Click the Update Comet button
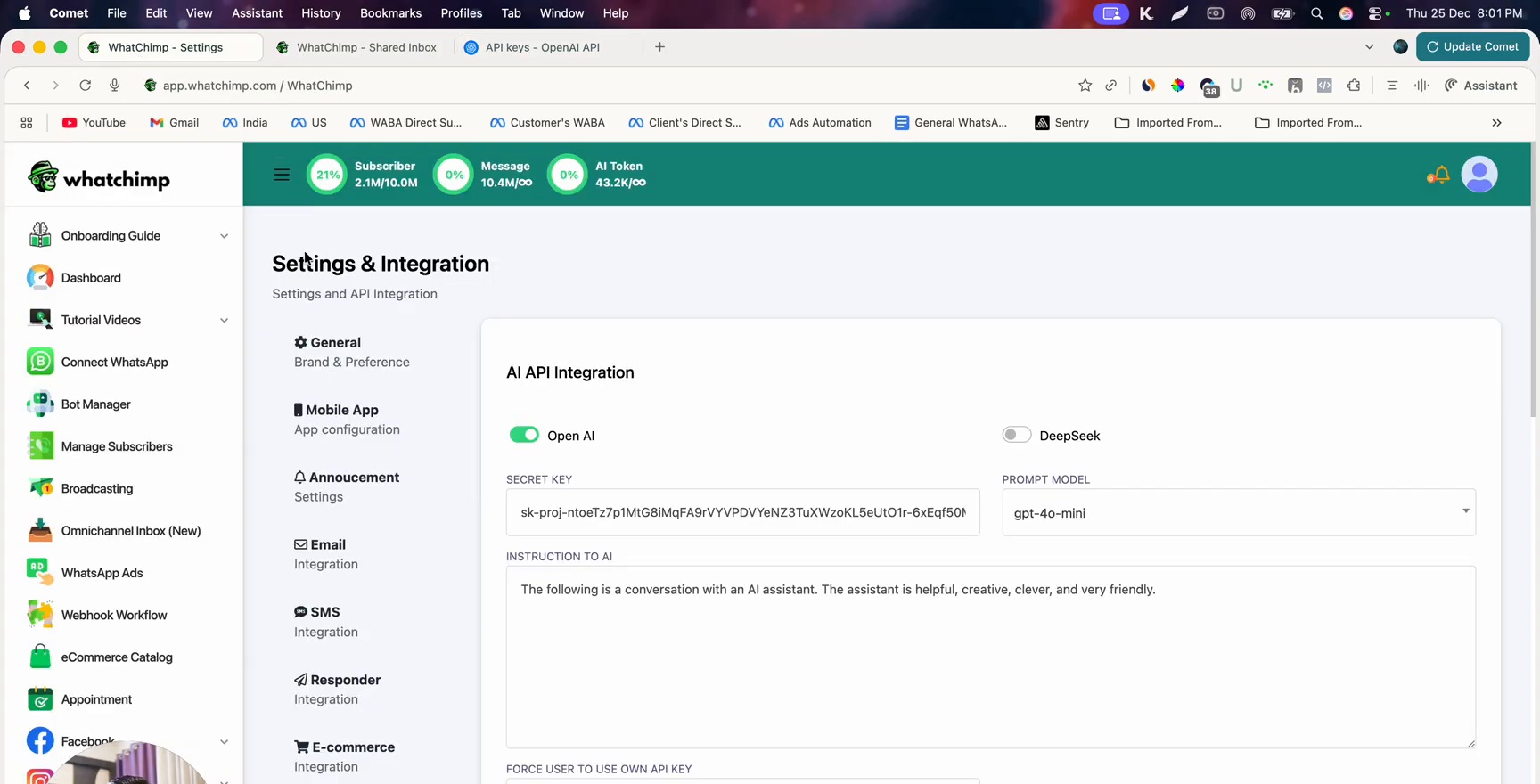This screenshot has width=1540, height=784. (x=1472, y=47)
